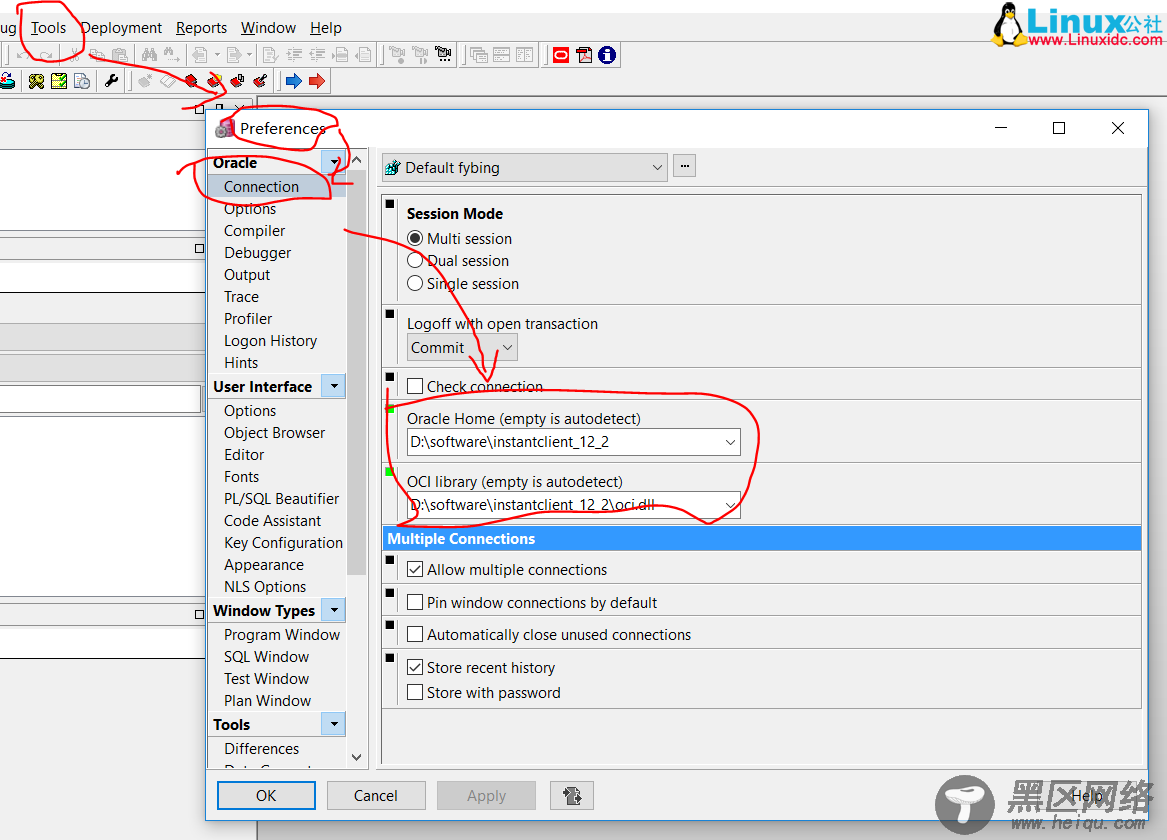Image resolution: width=1167 pixels, height=840 pixels.
Task: Select the Multi session radio button
Action: click(x=415, y=238)
